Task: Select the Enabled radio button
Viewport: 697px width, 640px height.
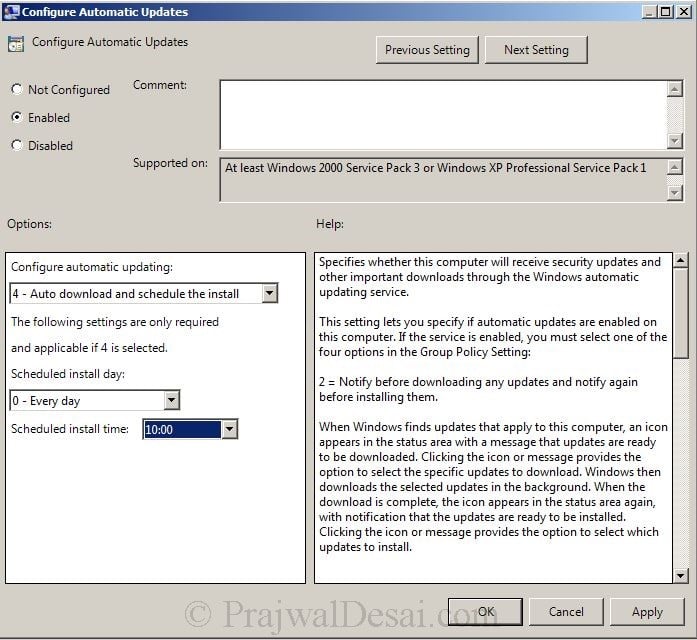Action: tap(17, 117)
